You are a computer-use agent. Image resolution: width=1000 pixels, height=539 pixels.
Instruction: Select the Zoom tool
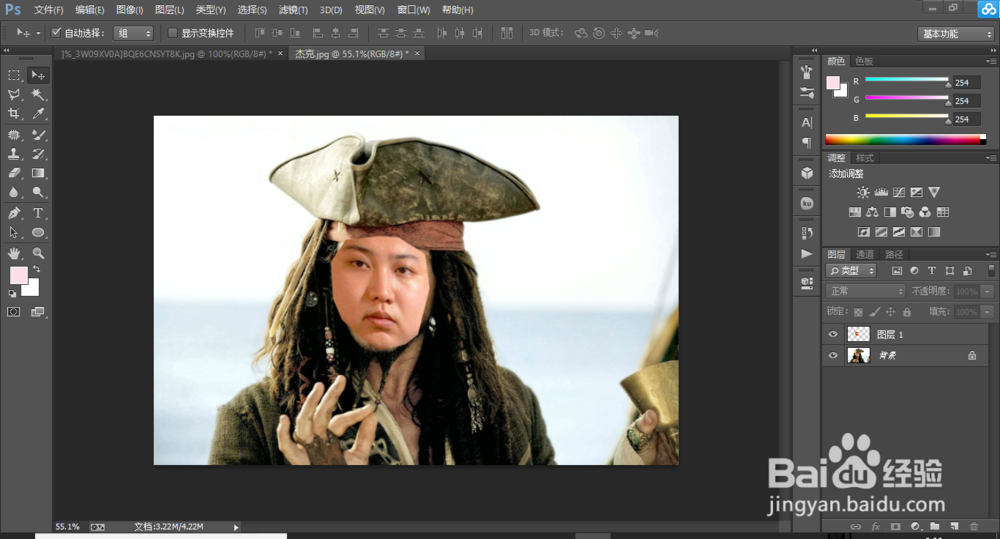38,253
